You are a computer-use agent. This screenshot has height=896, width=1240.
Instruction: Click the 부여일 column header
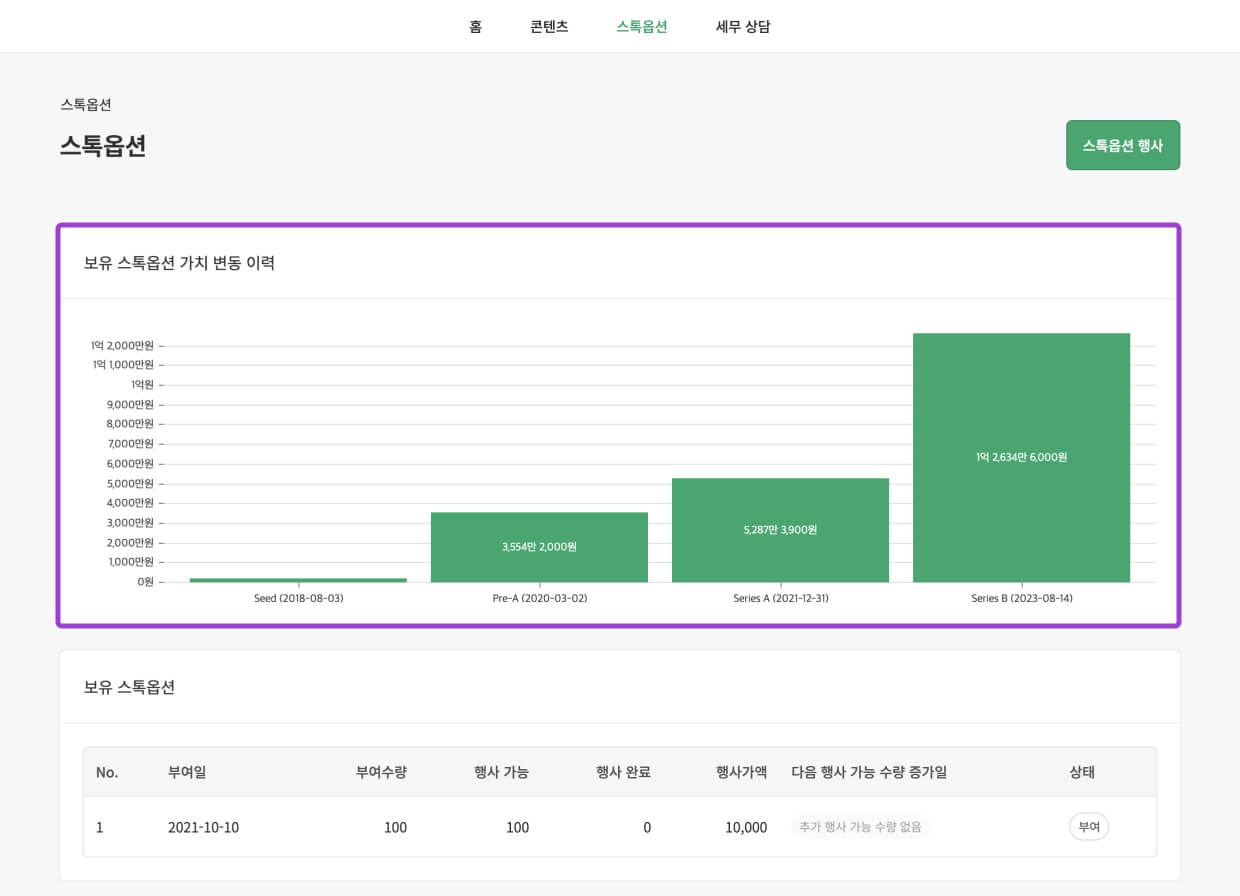187,772
